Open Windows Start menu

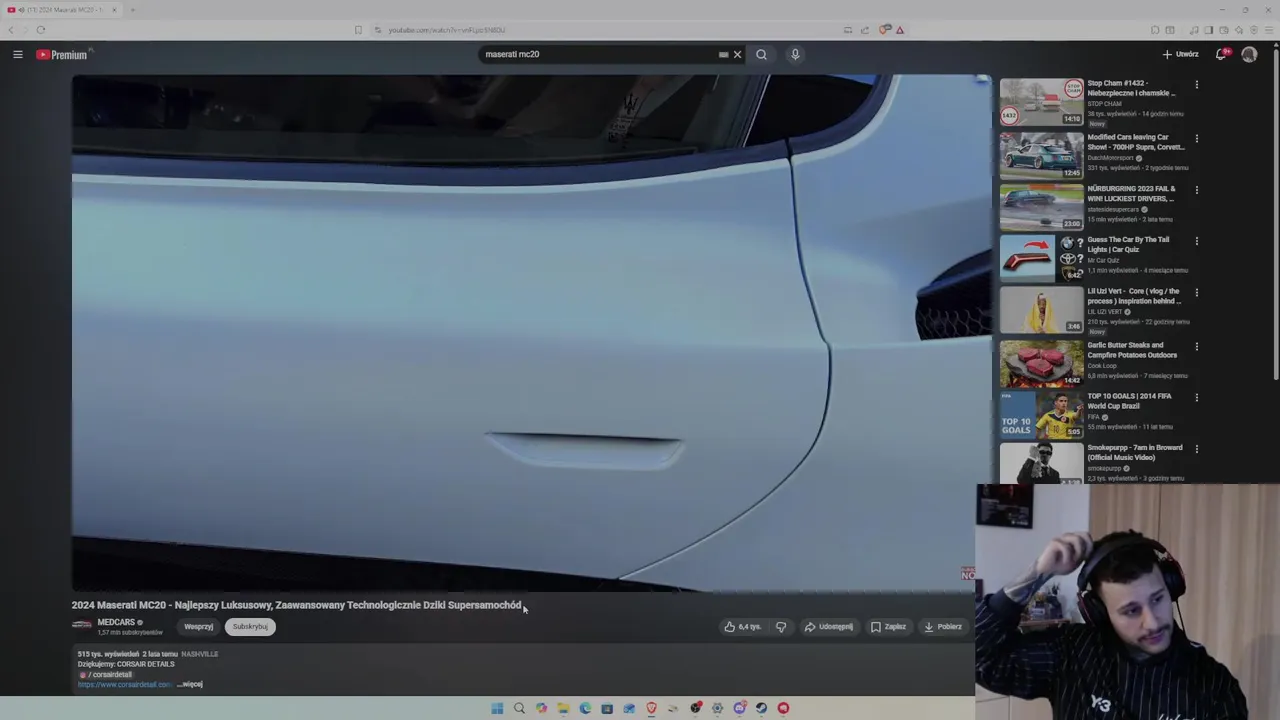[x=497, y=708]
